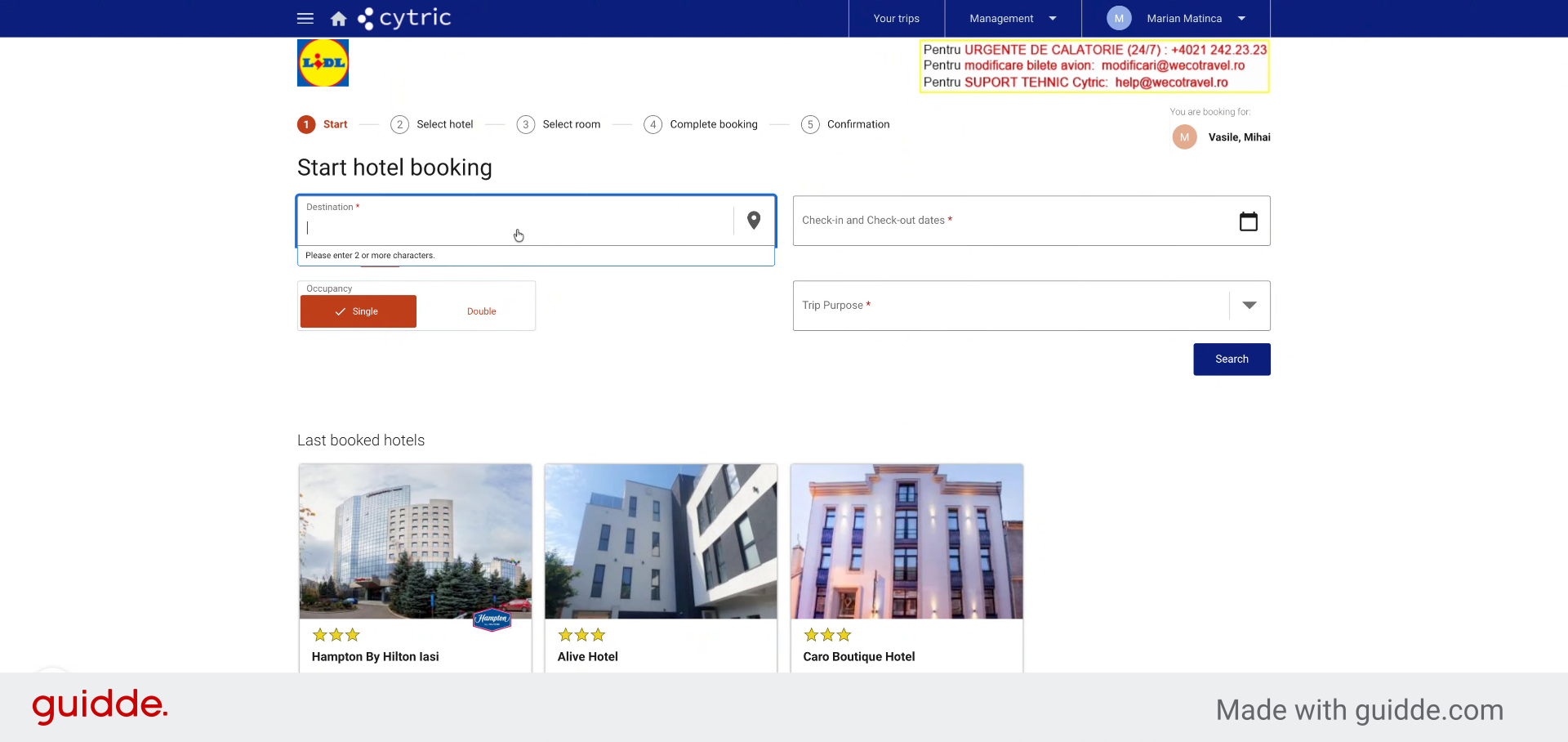Go to the Select hotel step
1568x742 pixels.
432,124
